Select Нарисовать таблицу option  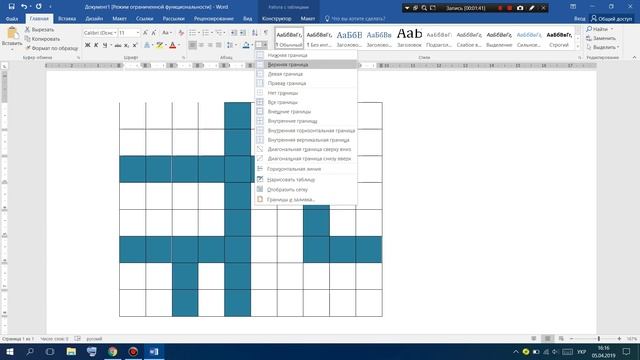306,180
